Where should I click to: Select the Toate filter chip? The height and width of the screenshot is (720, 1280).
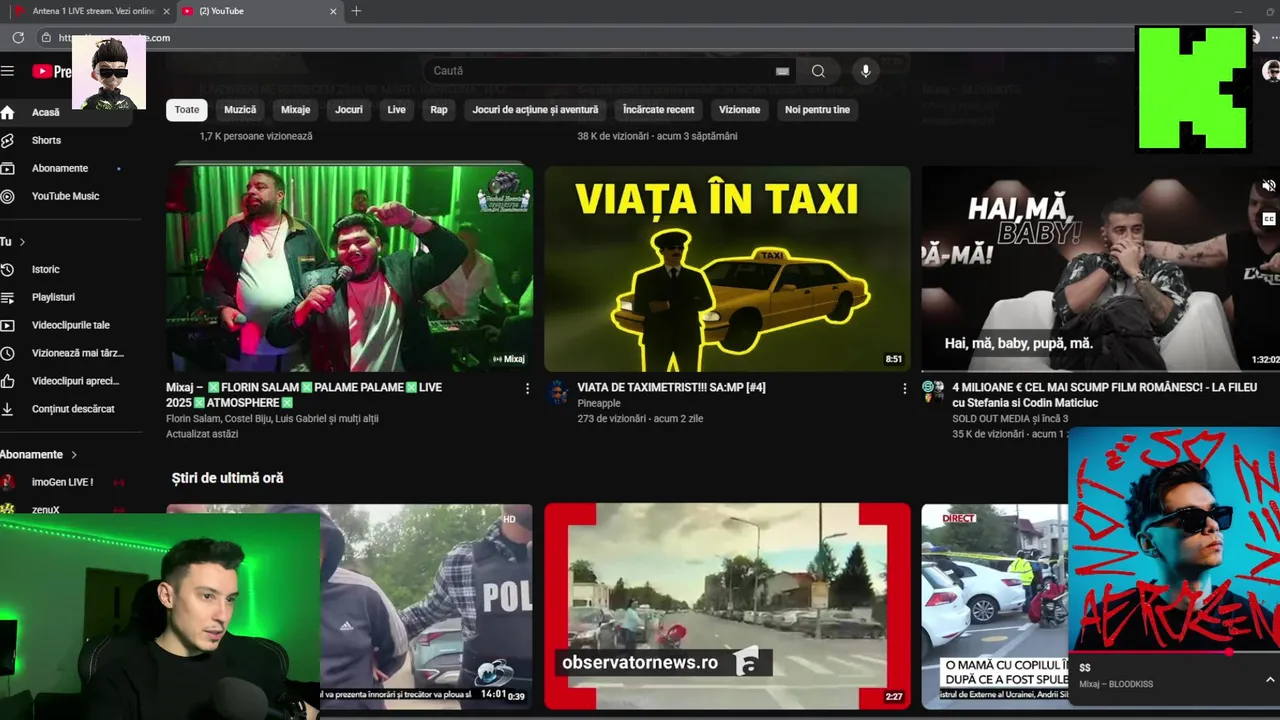pos(187,110)
